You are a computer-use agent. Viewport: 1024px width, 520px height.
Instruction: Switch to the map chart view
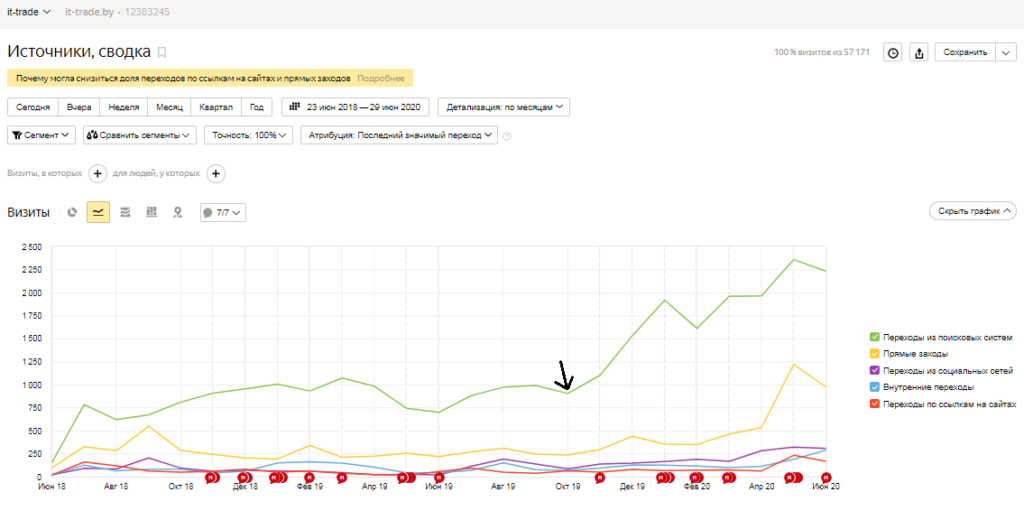[x=177, y=212]
